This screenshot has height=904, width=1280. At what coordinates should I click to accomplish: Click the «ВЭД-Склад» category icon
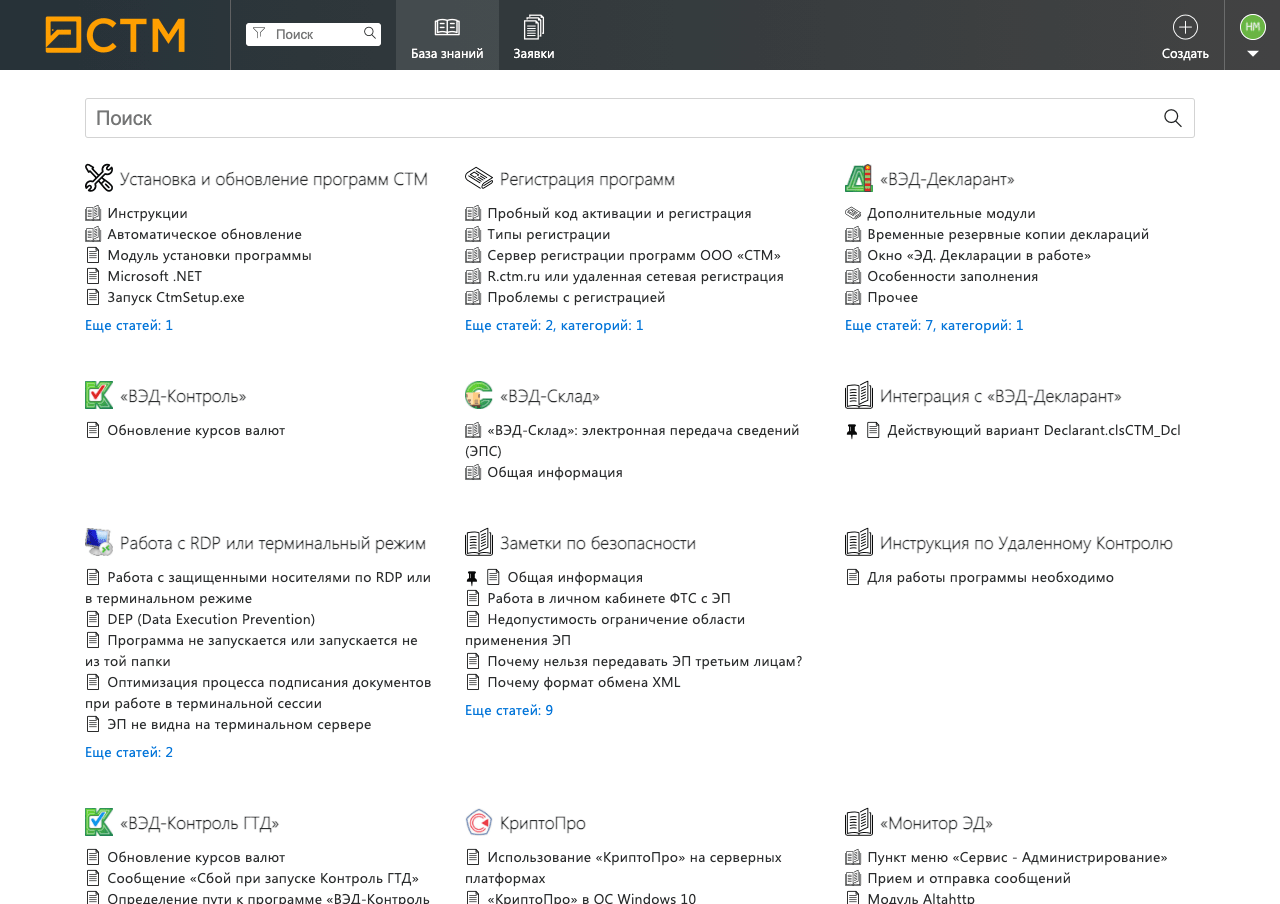[479, 395]
